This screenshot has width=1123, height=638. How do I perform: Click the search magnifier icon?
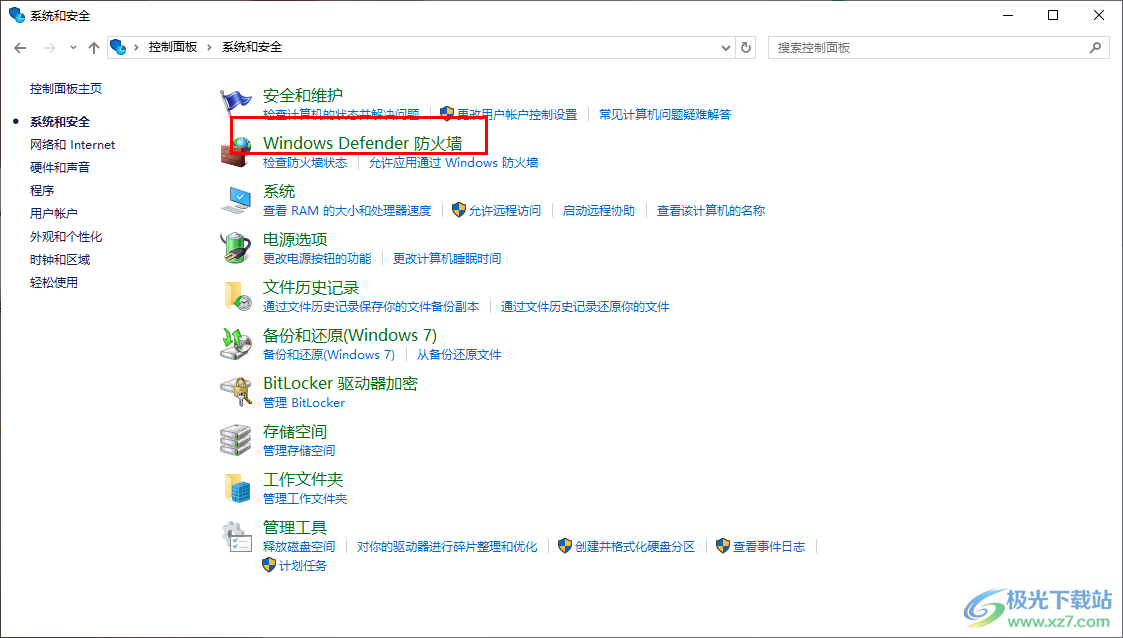tap(1095, 47)
